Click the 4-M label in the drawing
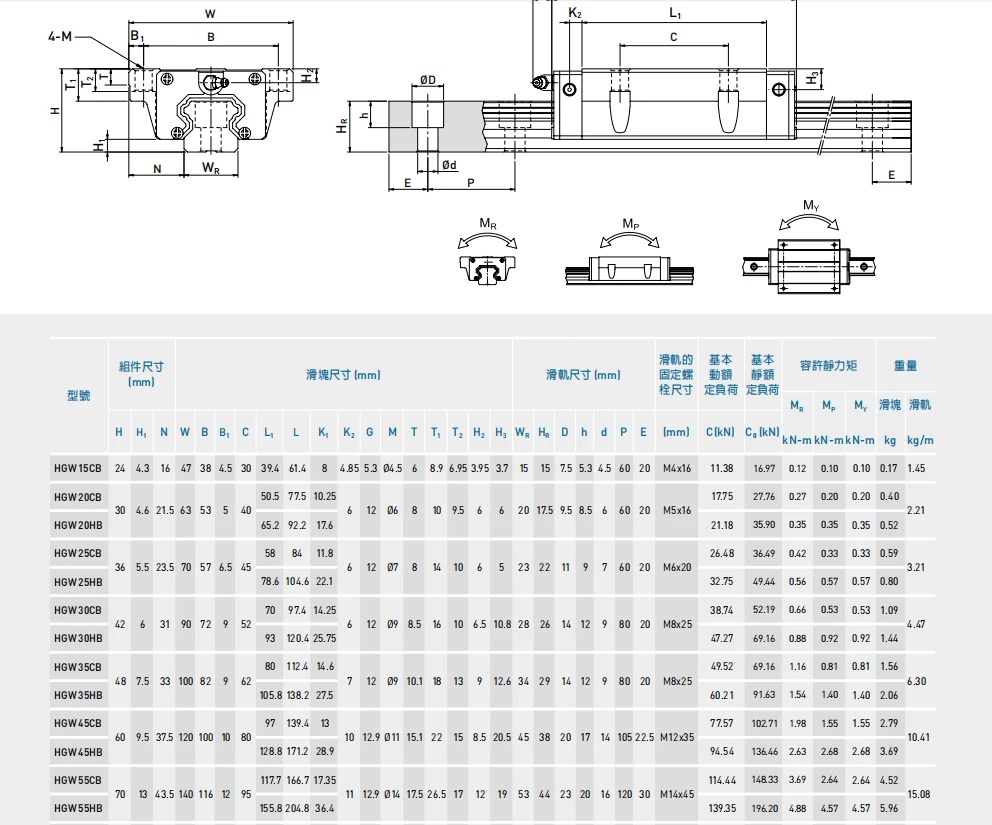Screen dimensions: 992x825 60,37
